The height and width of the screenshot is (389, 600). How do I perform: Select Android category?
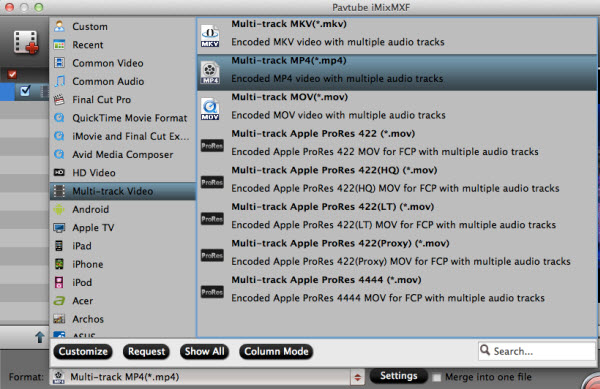[122, 209]
